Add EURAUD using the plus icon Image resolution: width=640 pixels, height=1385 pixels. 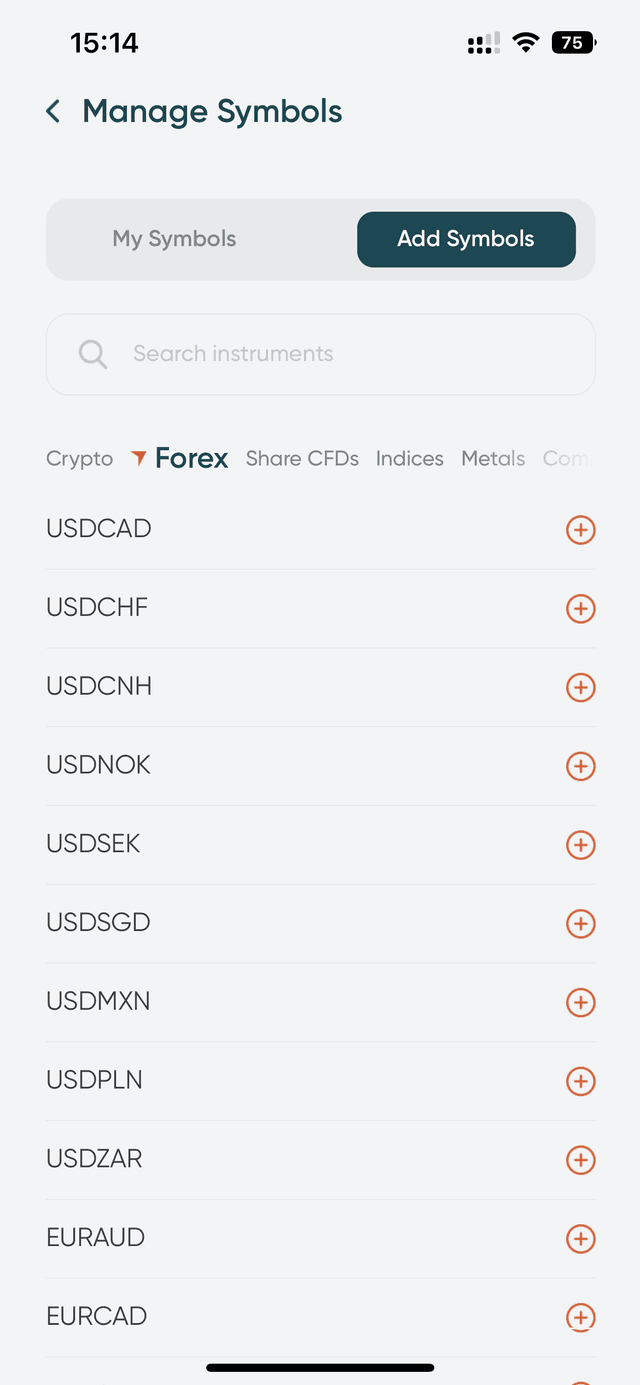[x=580, y=1239]
